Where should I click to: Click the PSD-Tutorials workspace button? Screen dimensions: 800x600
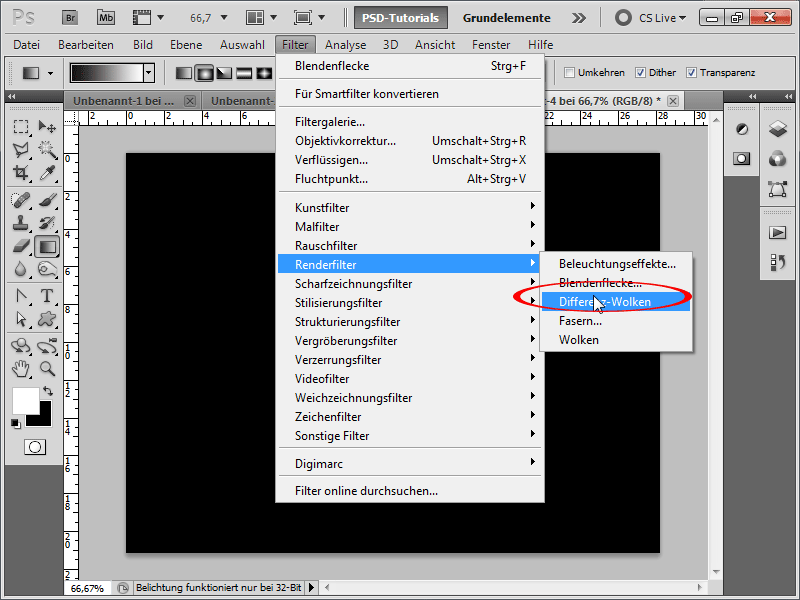point(401,18)
